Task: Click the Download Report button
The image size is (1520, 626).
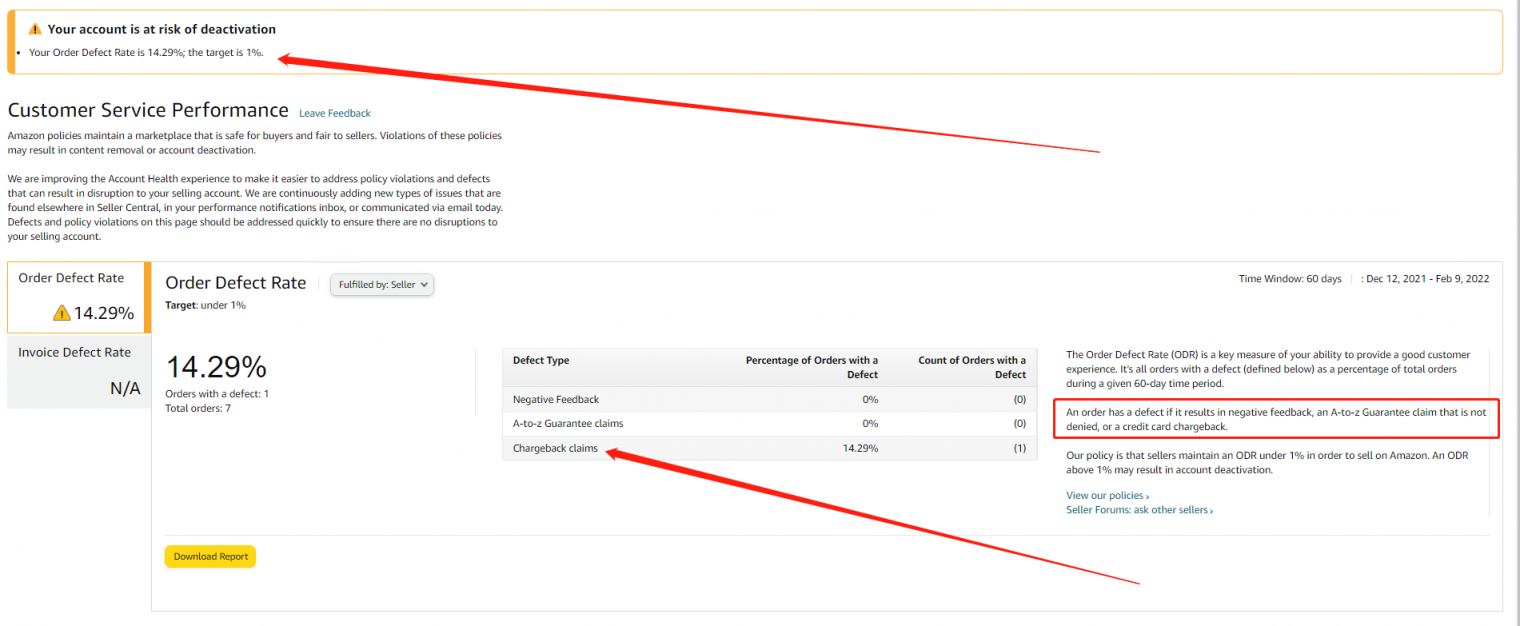Action: coord(210,556)
